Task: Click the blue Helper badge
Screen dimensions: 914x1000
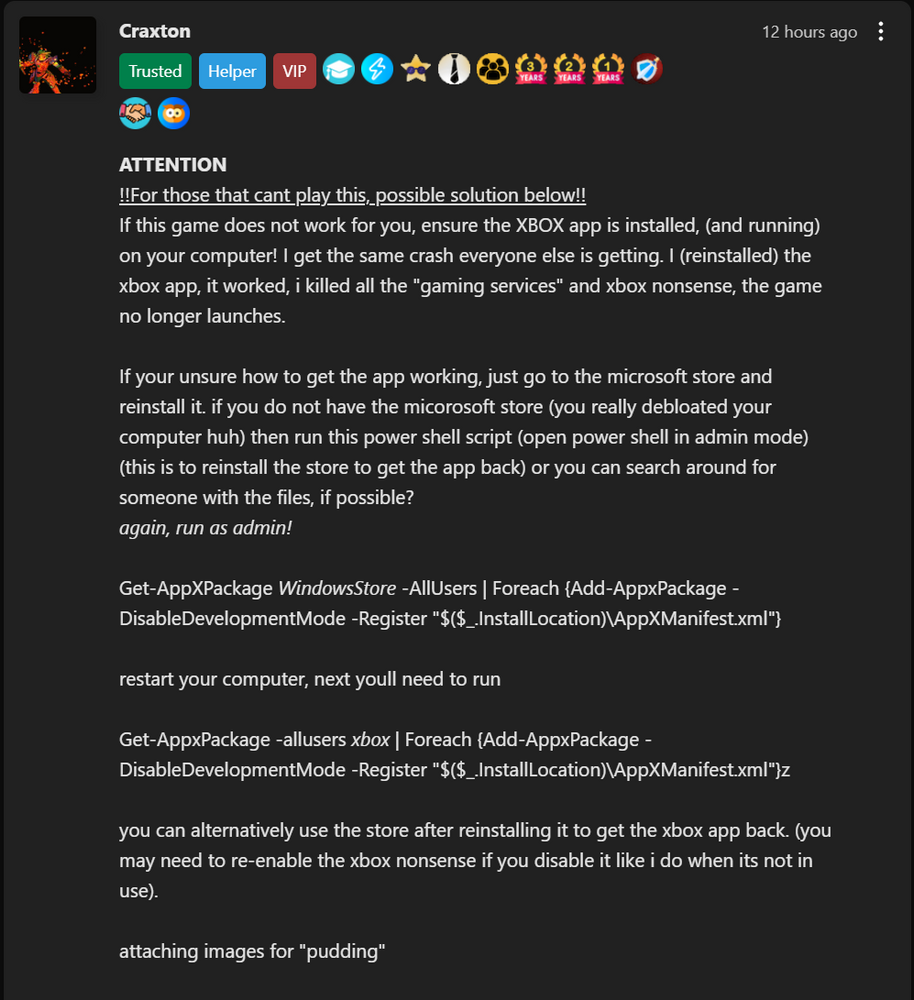Action: pos(232,71)
